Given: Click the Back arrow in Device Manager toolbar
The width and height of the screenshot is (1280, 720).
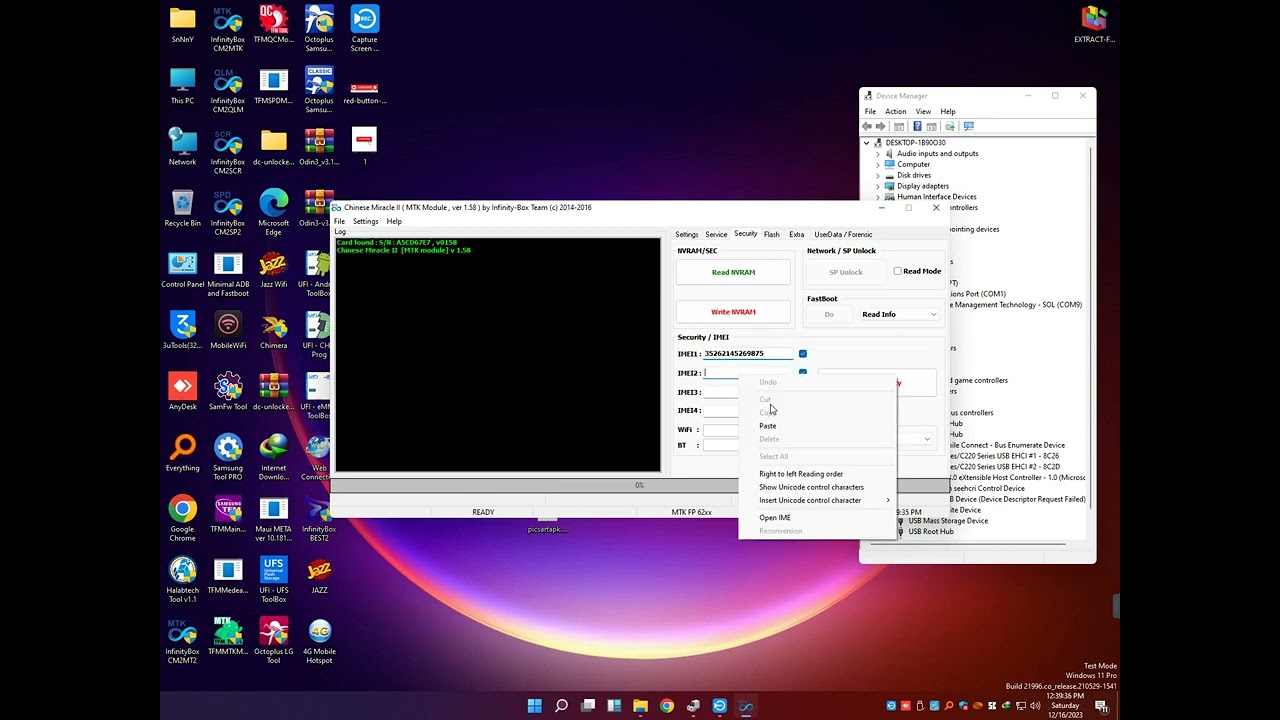Looking at the screenshot, I should [867, 126].
